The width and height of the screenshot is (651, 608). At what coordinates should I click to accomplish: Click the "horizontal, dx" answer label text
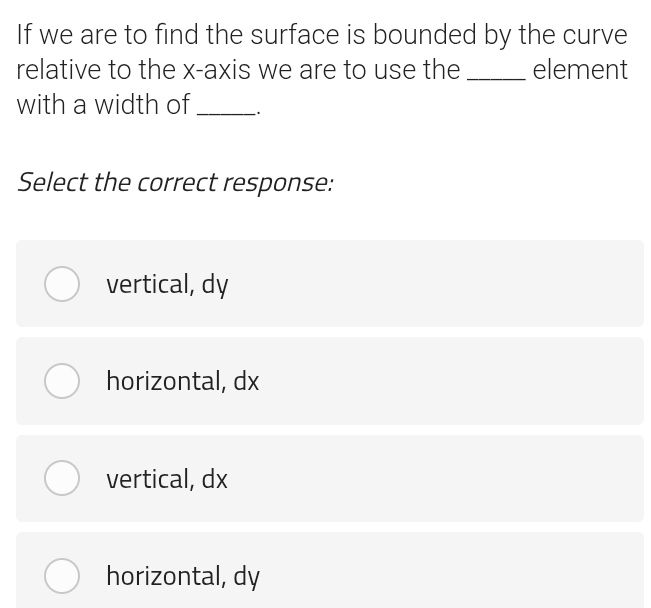pos(182,381)
